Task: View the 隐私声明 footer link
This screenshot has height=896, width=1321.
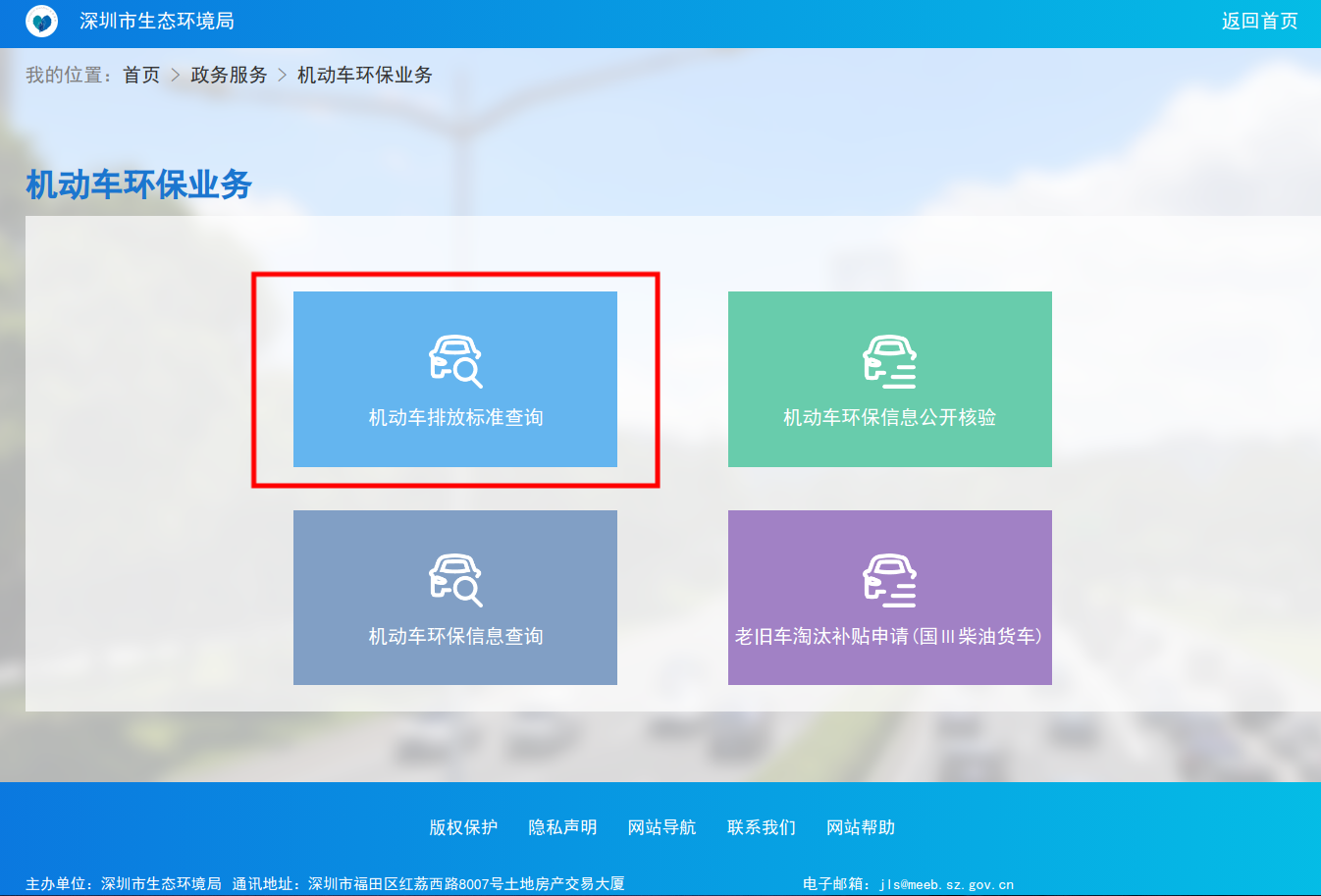Action: [562, 827]
